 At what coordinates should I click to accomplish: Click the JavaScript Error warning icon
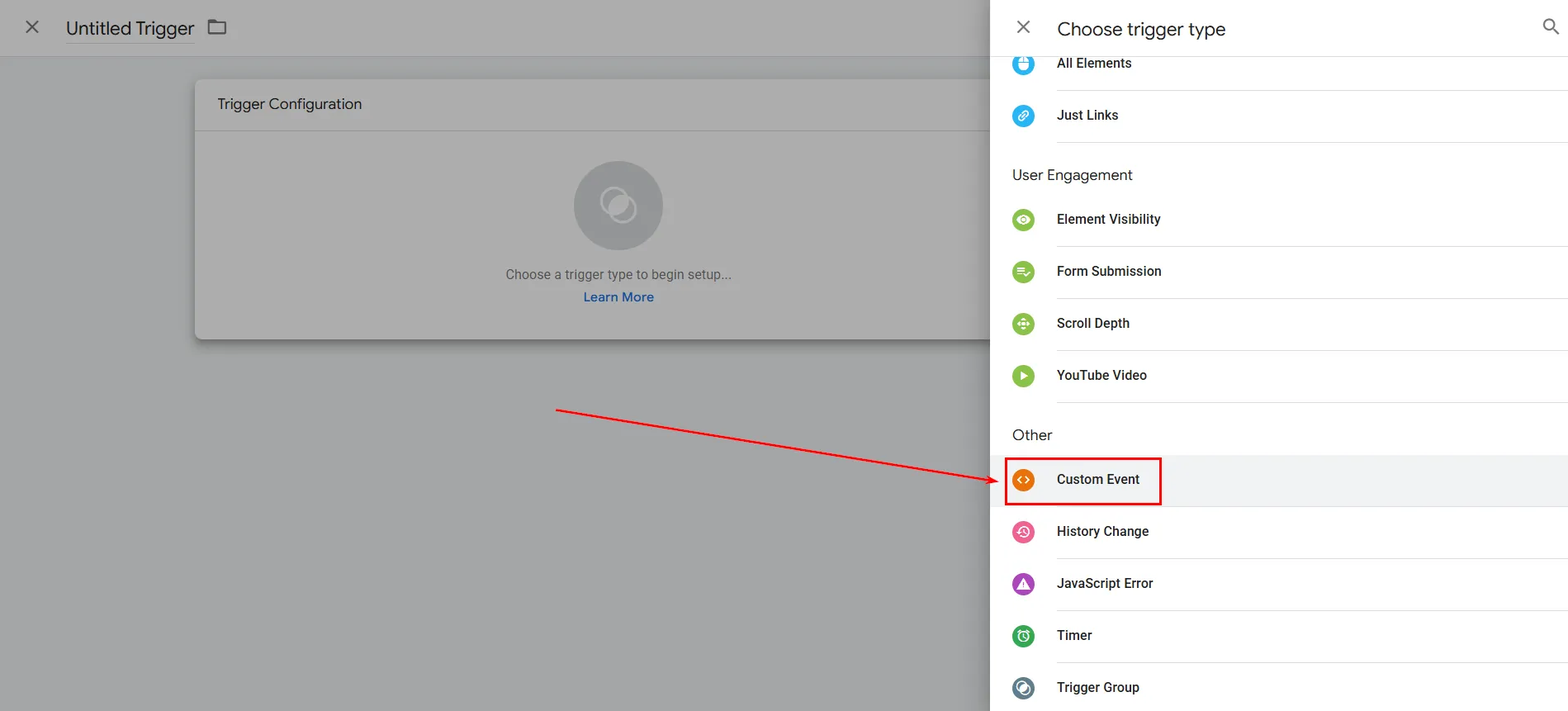(x=1023, y=584)
